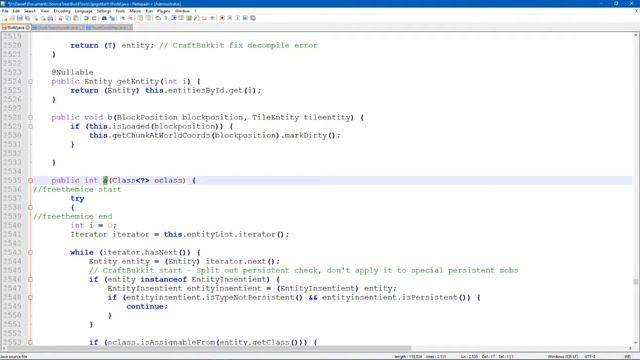Click the Paste clipboard toolbar icon
640x360 pixels.
pyautogui.click(x=76, y=18)
